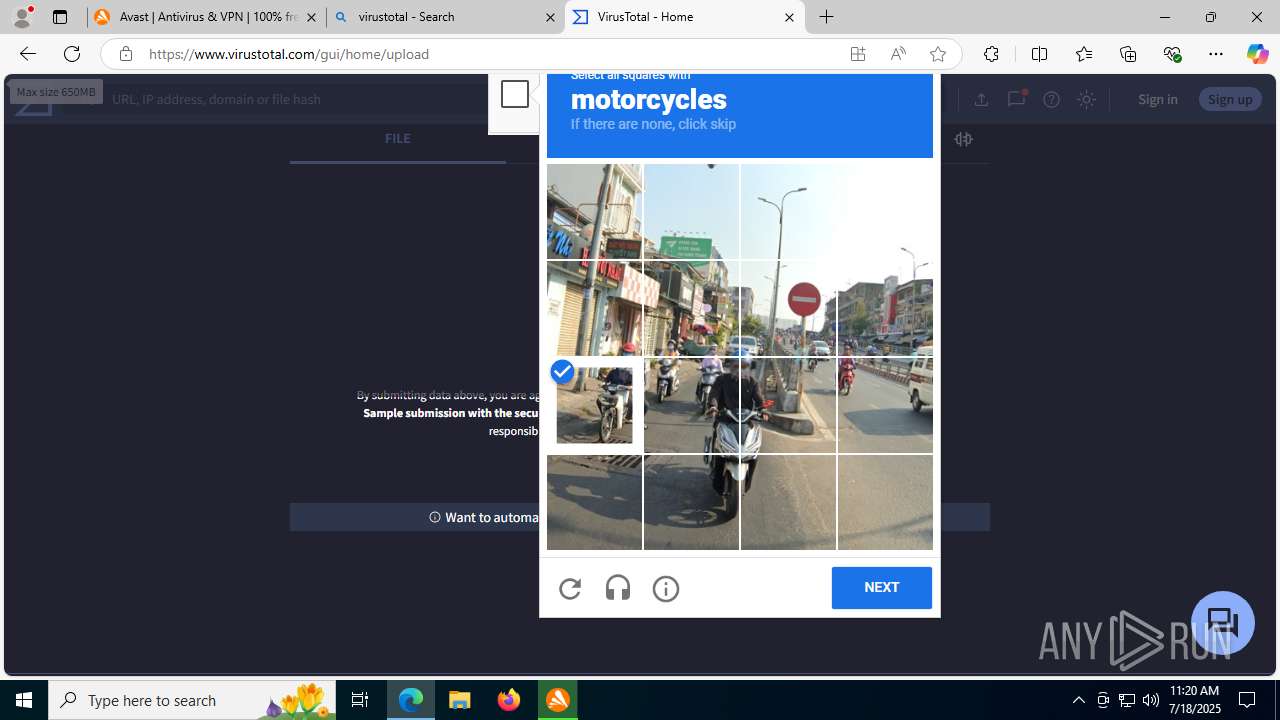Open the volume speaker tray icon

(x=1150, y=700)
